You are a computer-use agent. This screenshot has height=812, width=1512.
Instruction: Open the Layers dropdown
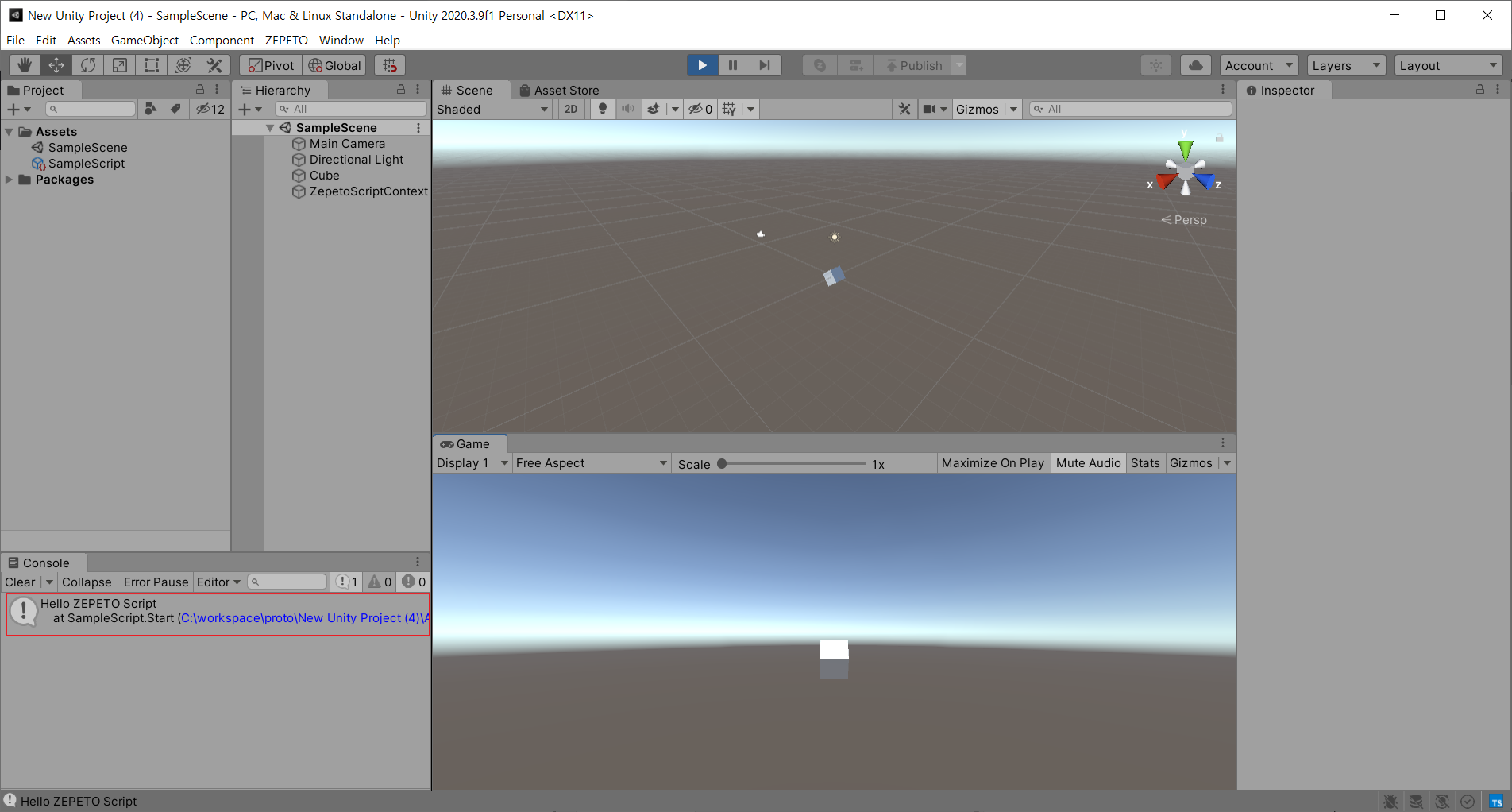[1346, 65]
